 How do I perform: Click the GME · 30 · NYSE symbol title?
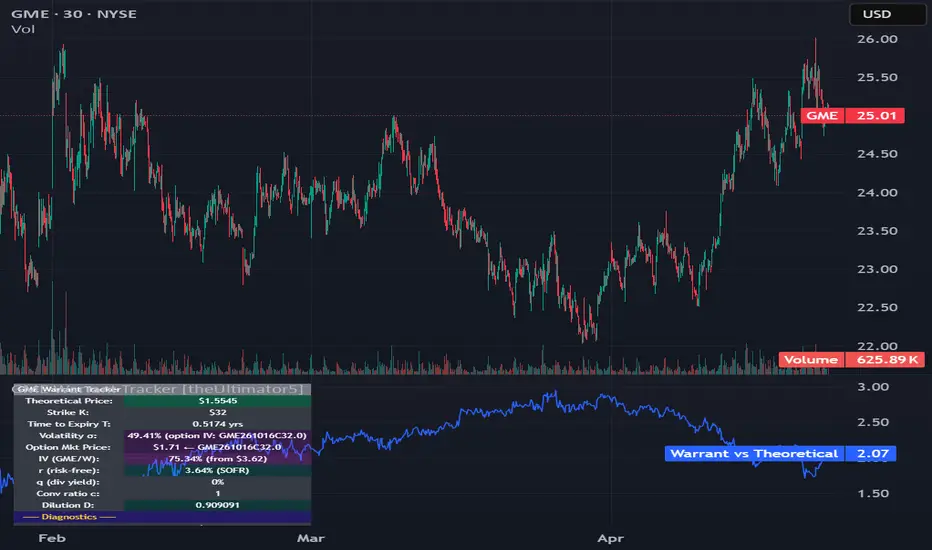pyautogui.click(x=74, y=14)
